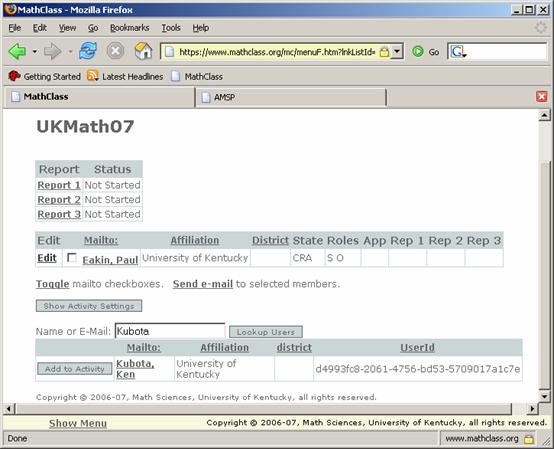Viewport: 554px width, 449px height.
Task: Click the Eakin, Paul mailto link
Action: (110, 260)
